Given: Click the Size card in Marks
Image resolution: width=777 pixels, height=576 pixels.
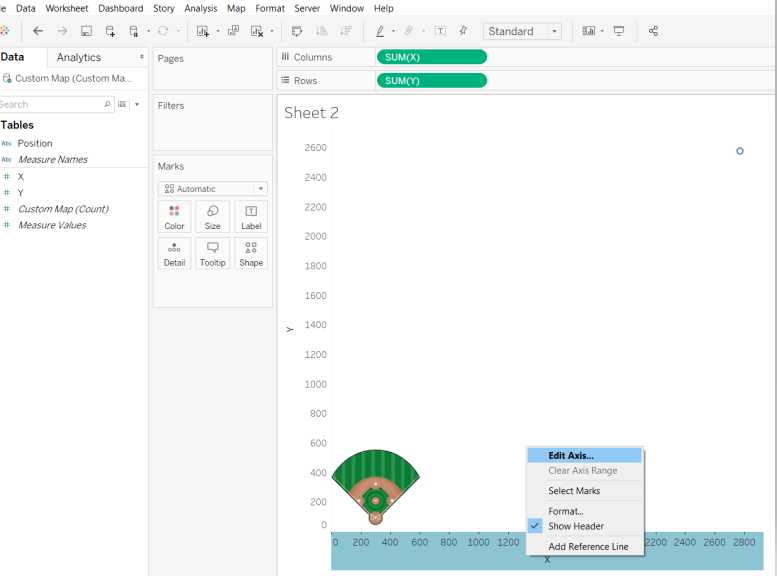Looking at the screenshot, I should pyautogui.click(x=213, y=217).
